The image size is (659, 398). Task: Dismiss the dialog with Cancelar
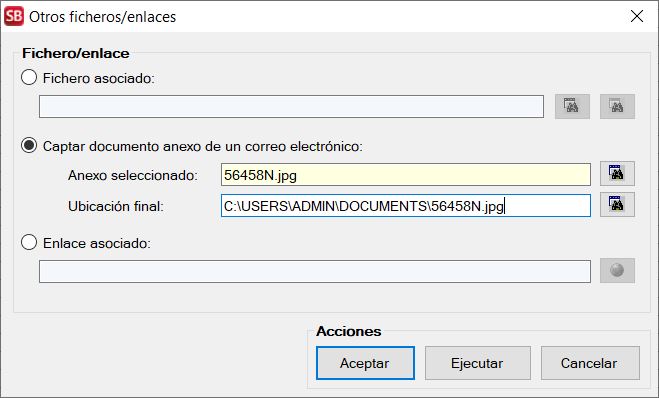point(590,363)
